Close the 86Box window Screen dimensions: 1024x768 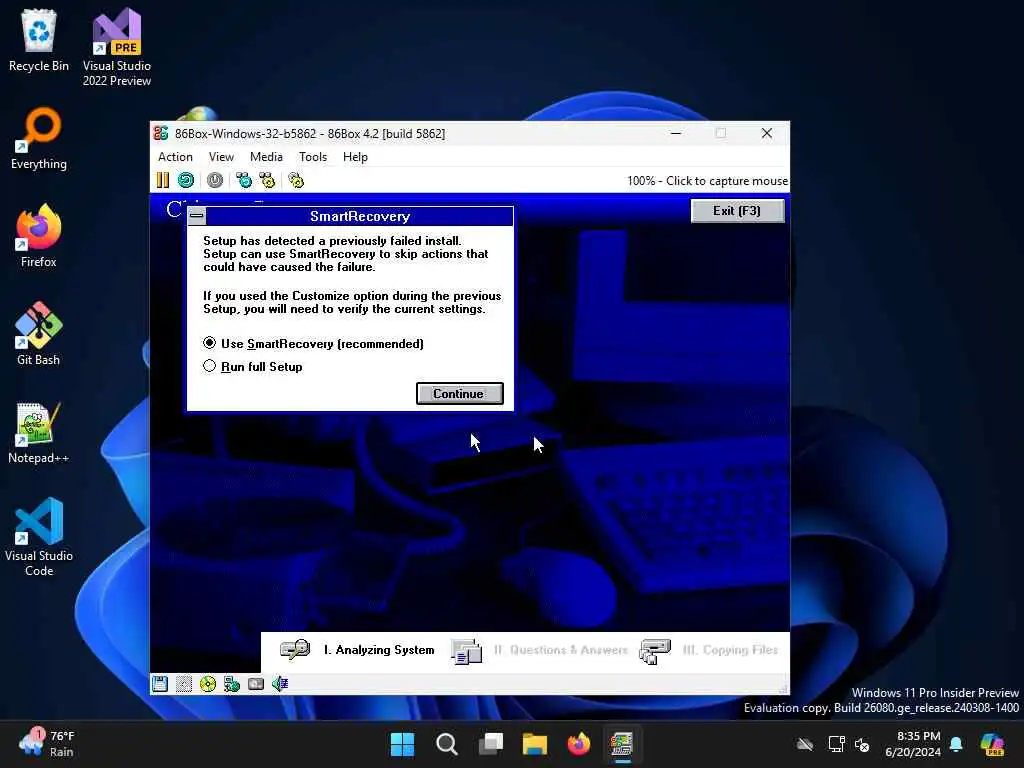click(x=767, y=133)
